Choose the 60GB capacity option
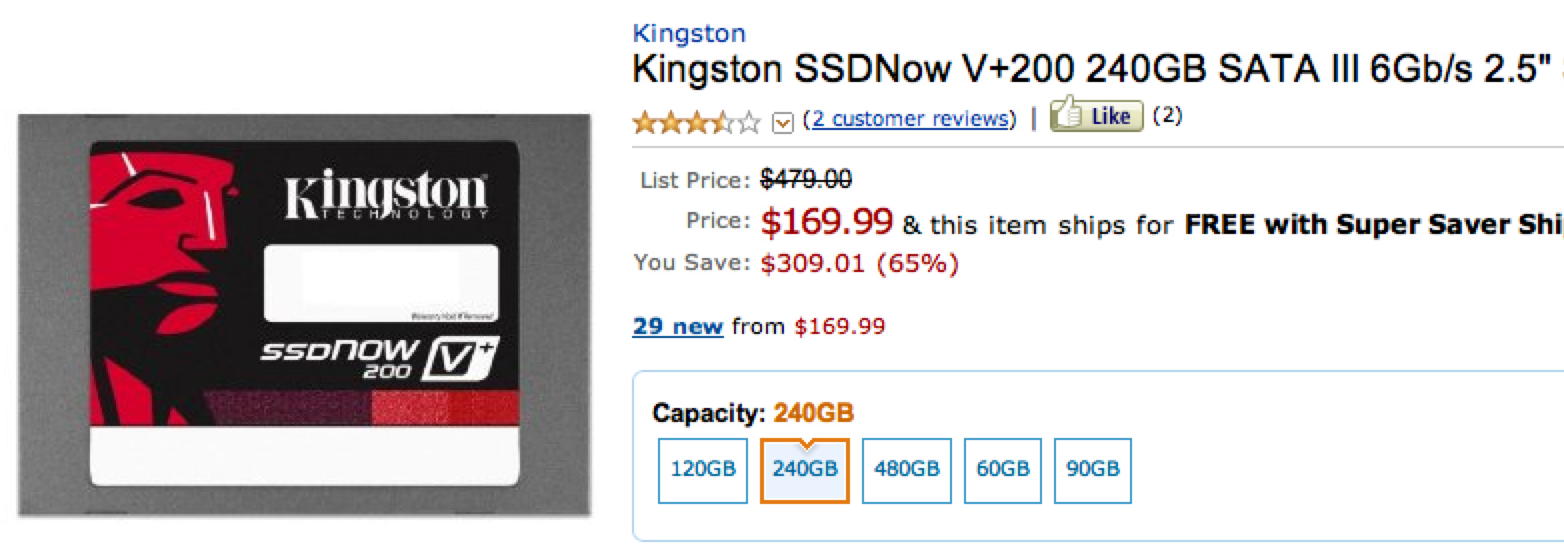 tap(1002, 470)
